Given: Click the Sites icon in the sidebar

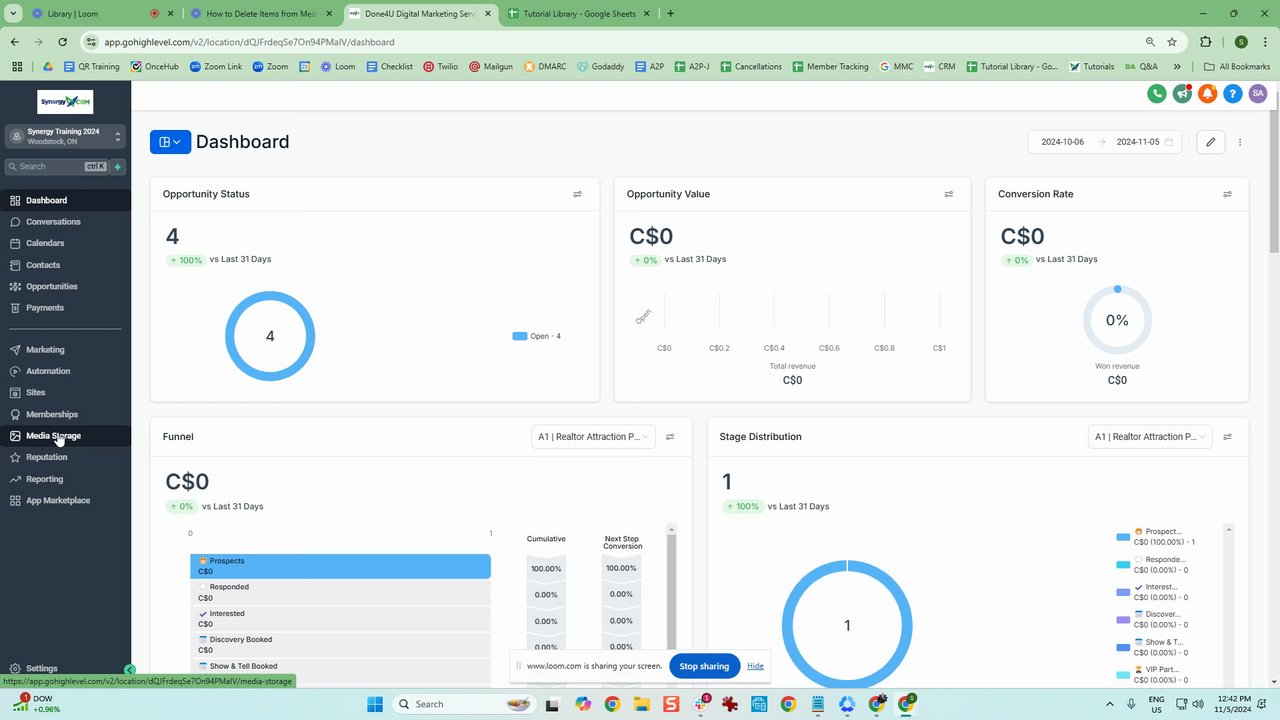Looking at the screenshot, I should tap(15, 393).
